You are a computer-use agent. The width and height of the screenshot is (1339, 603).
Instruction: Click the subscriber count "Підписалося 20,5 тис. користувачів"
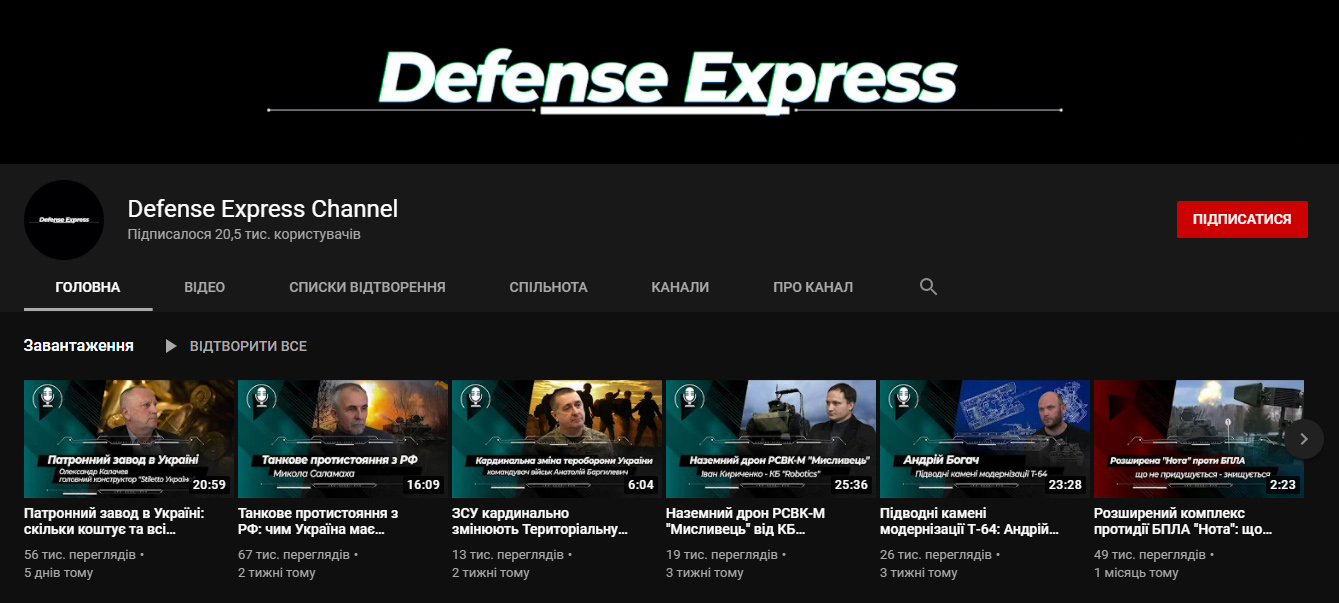244,234
